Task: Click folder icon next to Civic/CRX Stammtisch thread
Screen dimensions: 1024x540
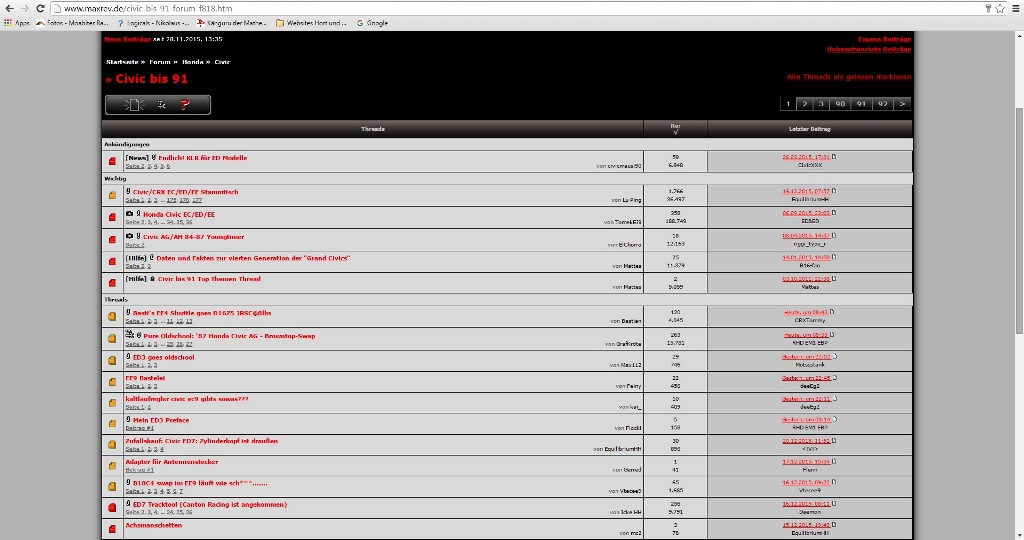Action: (x=112, y=195)
